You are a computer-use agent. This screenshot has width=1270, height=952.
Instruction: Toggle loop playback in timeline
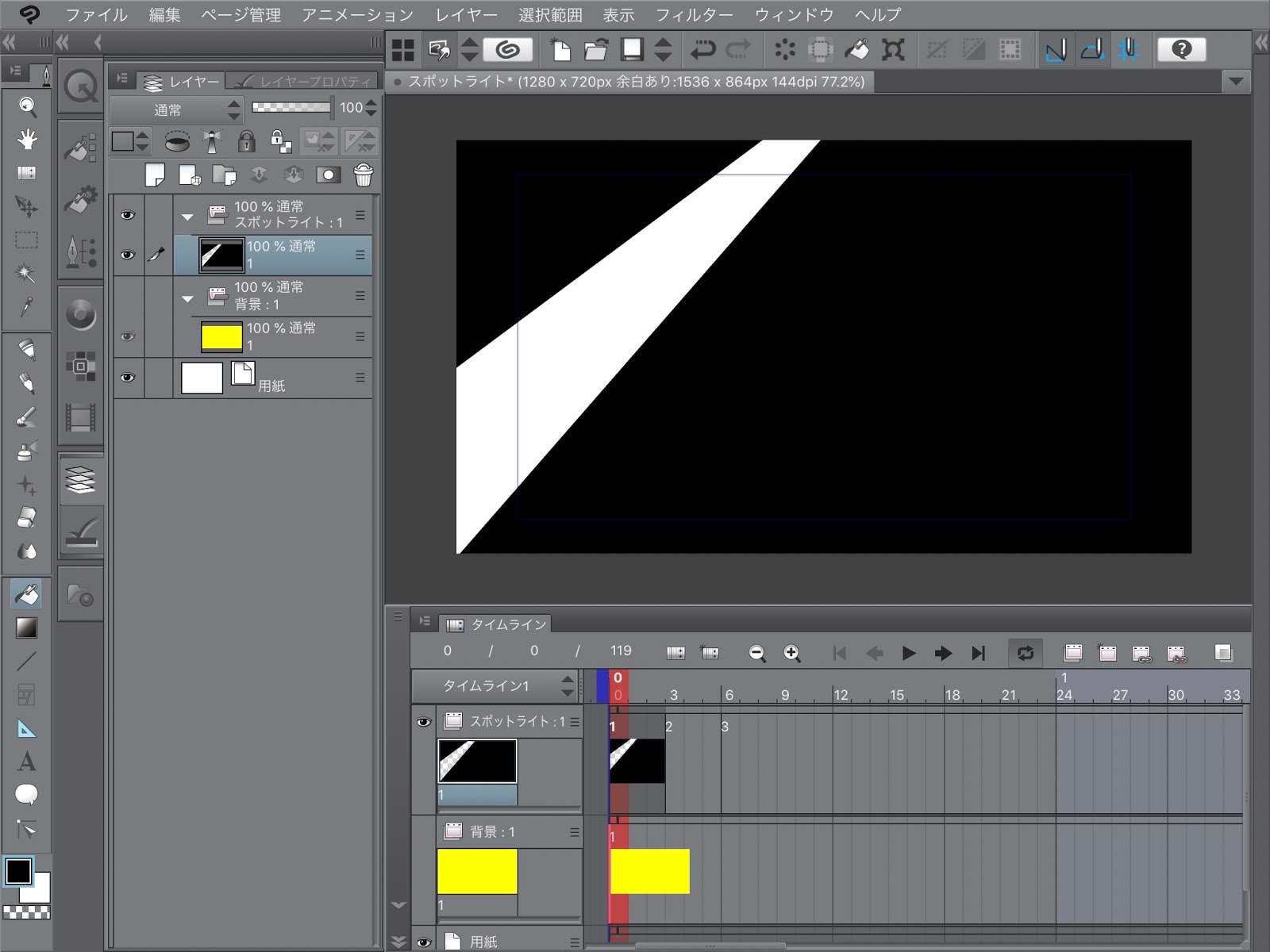pos(1025,653)
